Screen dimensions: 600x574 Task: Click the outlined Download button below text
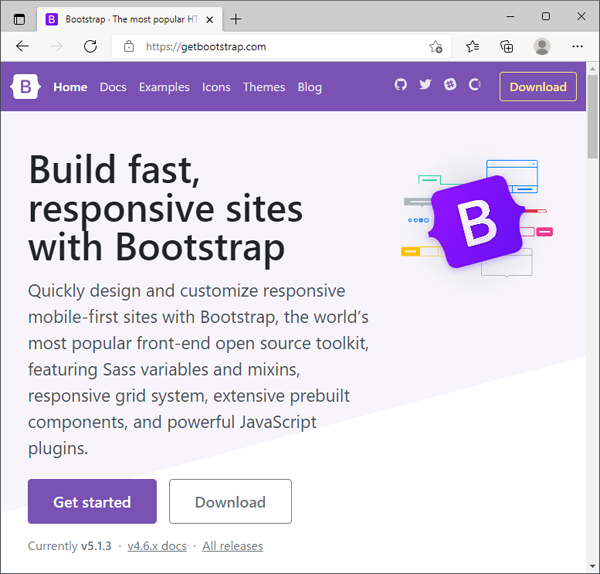230,501
